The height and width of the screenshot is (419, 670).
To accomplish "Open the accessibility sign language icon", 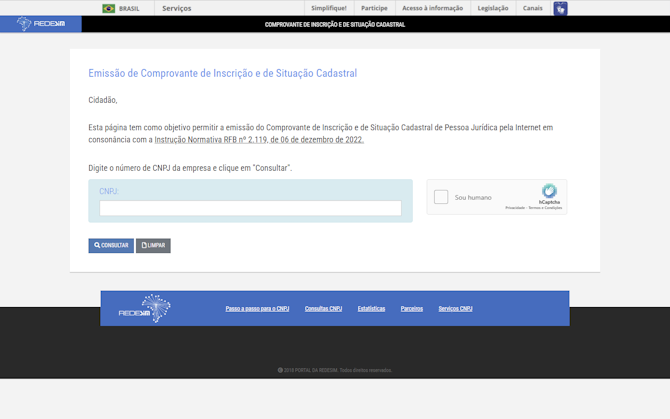I will pos(560,8).
